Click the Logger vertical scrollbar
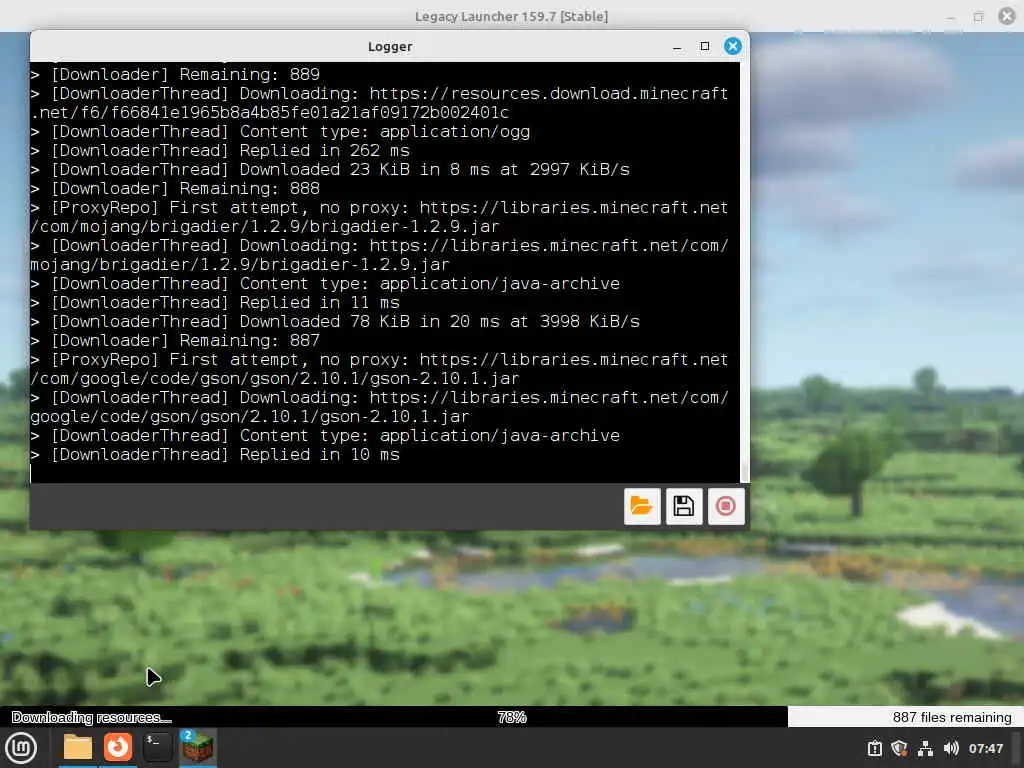1024x768 pixels. pos(744,272)
